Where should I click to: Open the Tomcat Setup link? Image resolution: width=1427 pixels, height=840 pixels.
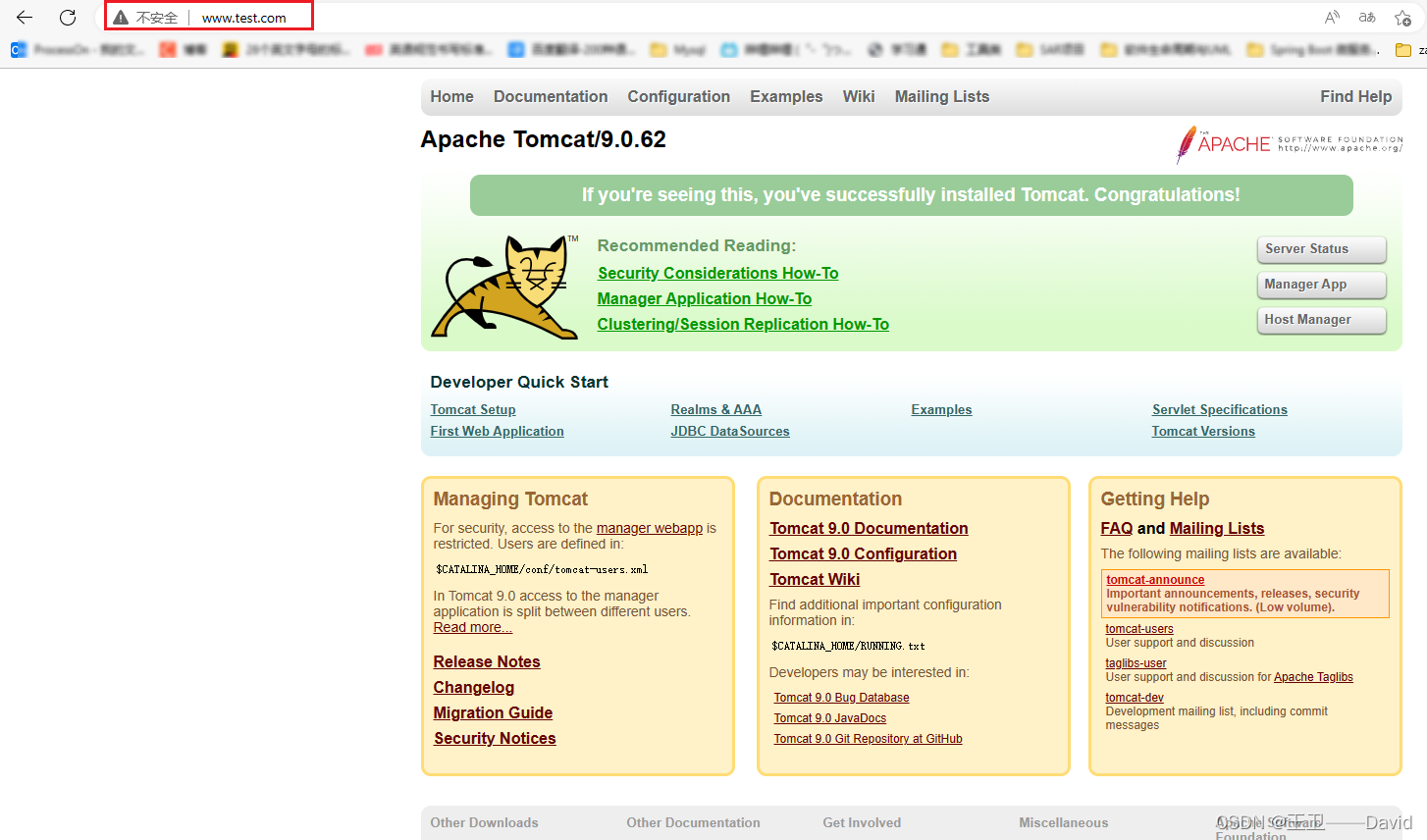click(473, 409)
